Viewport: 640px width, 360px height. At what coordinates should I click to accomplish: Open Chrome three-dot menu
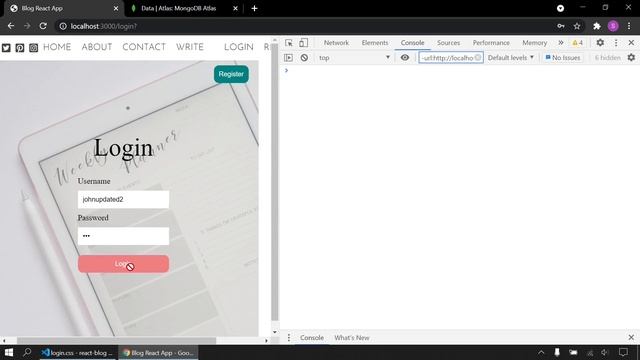pos(629,26)
